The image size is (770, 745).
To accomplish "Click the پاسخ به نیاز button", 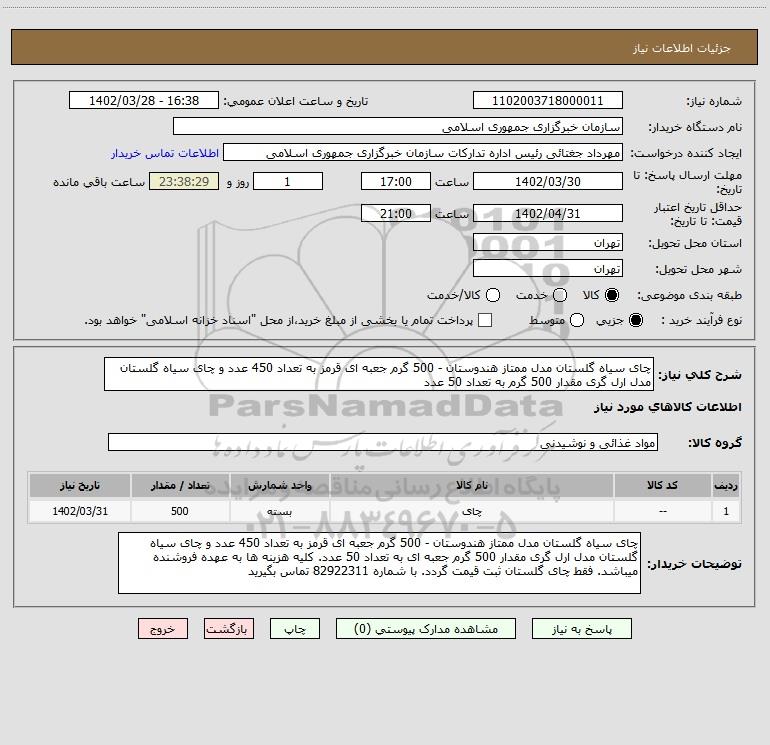I will coord(581,629).
